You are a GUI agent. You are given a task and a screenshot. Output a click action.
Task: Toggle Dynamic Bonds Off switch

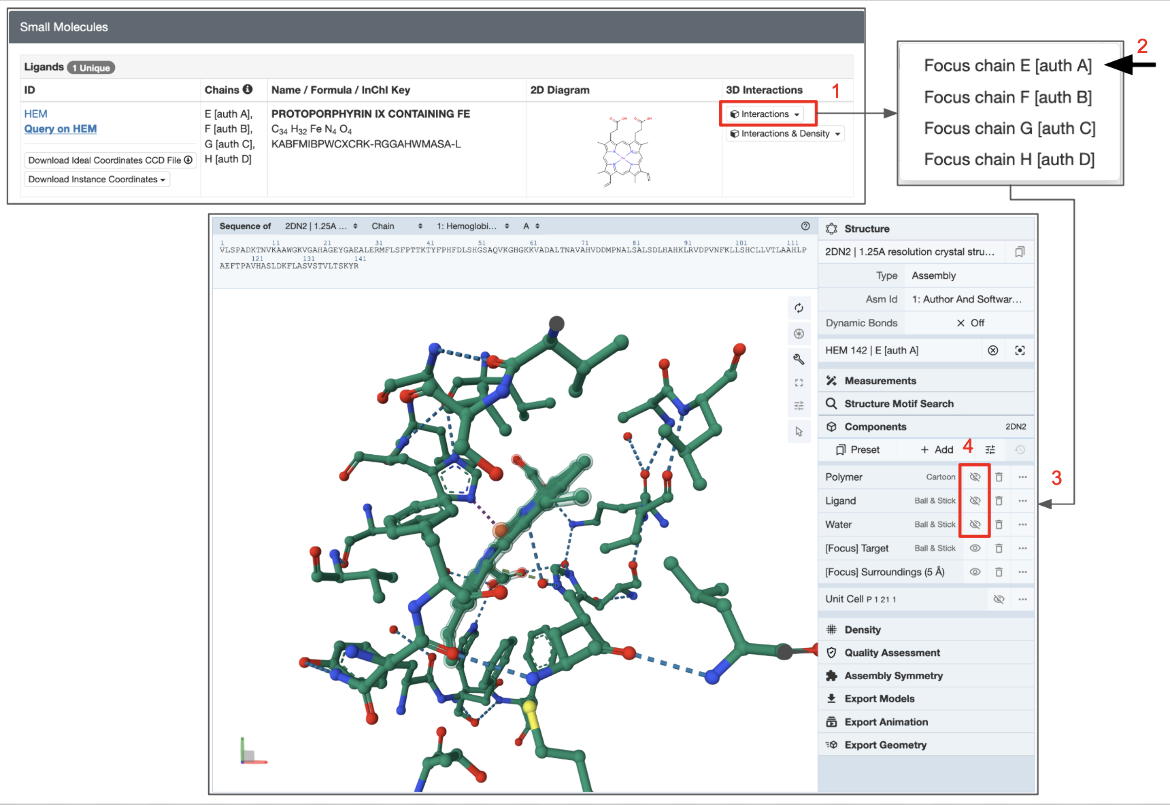click(x=970, y=323)
